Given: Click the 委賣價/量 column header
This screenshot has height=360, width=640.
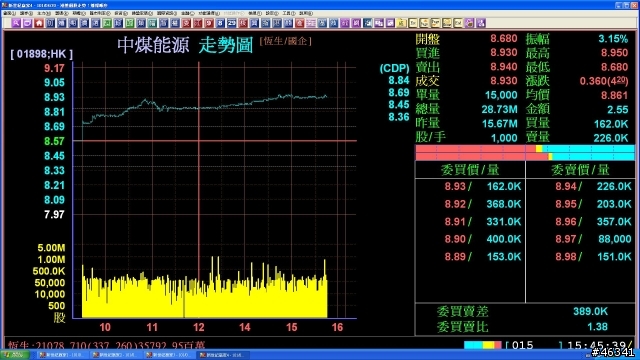Looking at the screenshot, I should point(580,170).
